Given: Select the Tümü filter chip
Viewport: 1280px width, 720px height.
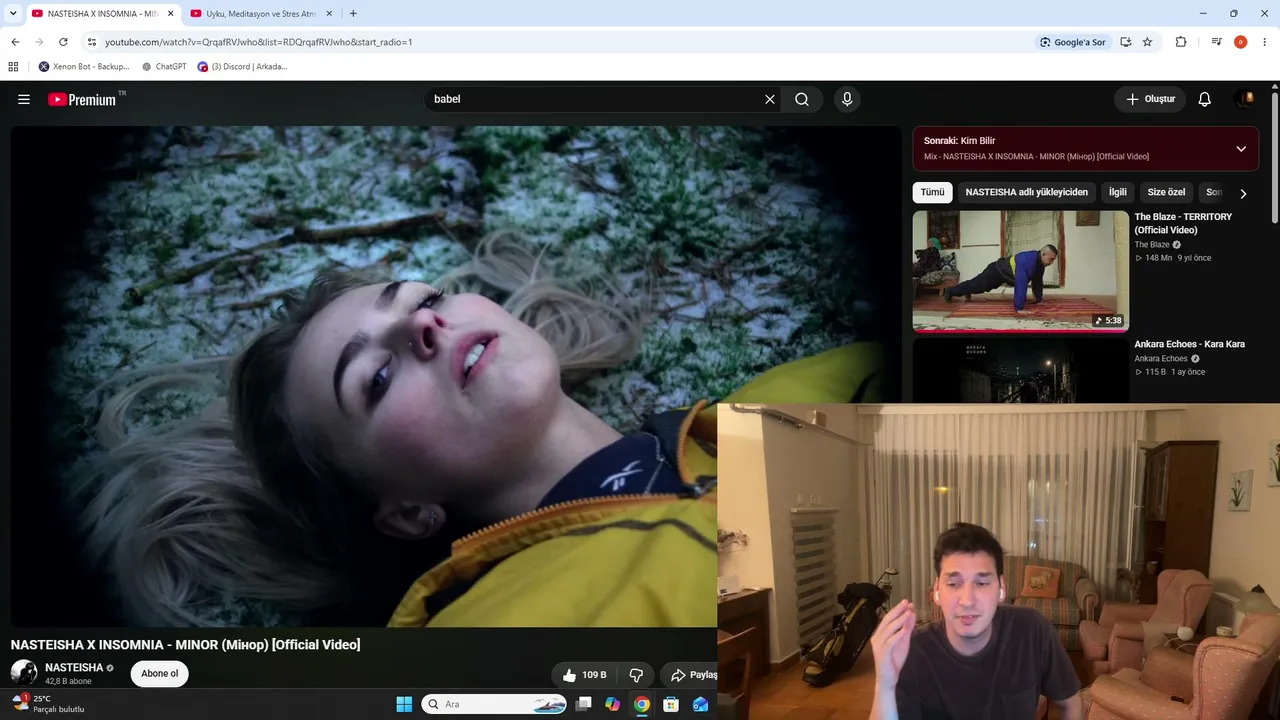Looking at the screenshot, I should 932,192.
